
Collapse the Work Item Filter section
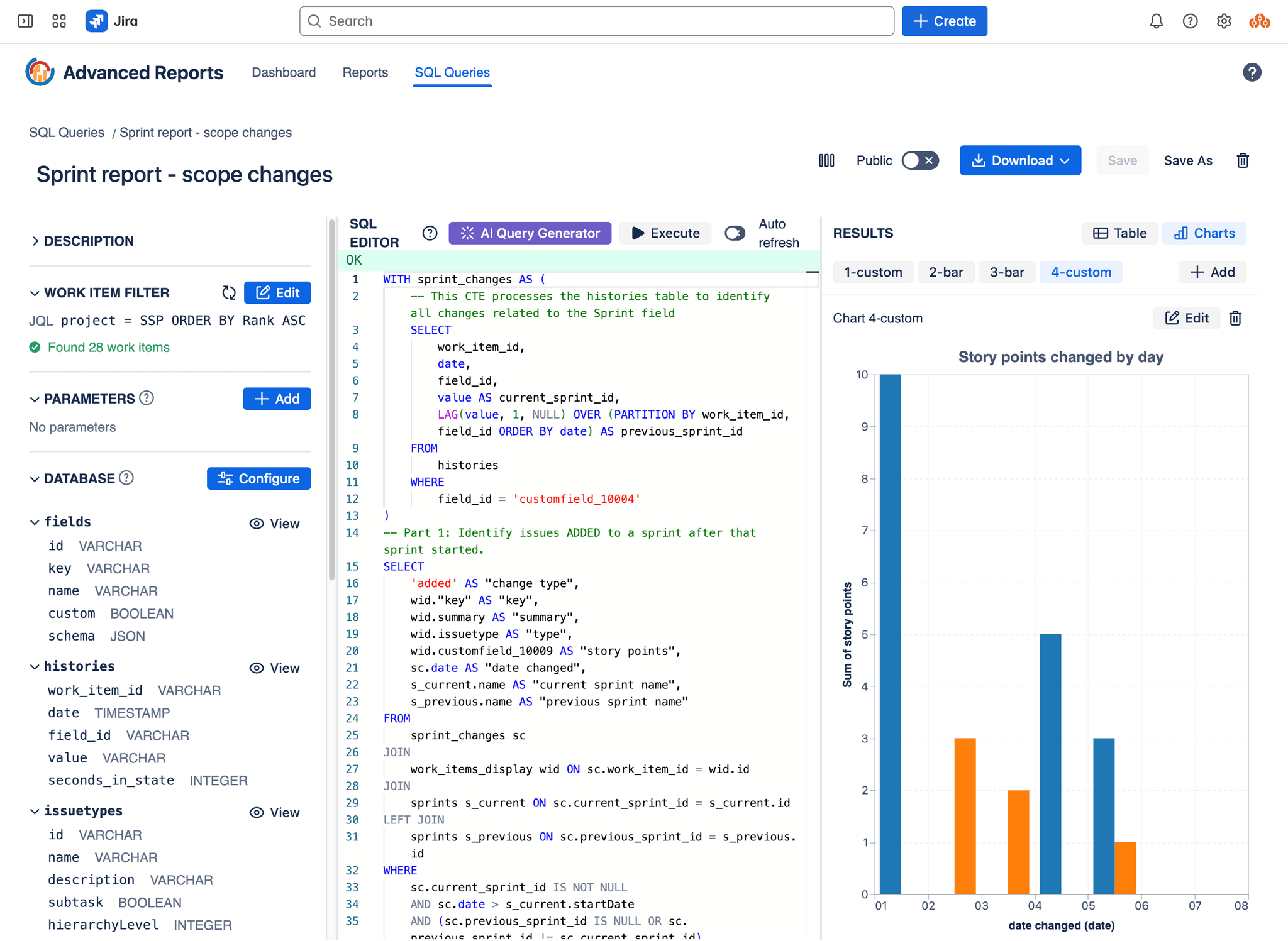(35, 293)
